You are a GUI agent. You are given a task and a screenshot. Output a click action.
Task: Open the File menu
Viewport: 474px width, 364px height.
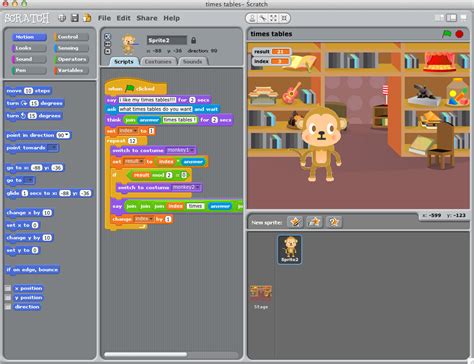click(104, 18)
